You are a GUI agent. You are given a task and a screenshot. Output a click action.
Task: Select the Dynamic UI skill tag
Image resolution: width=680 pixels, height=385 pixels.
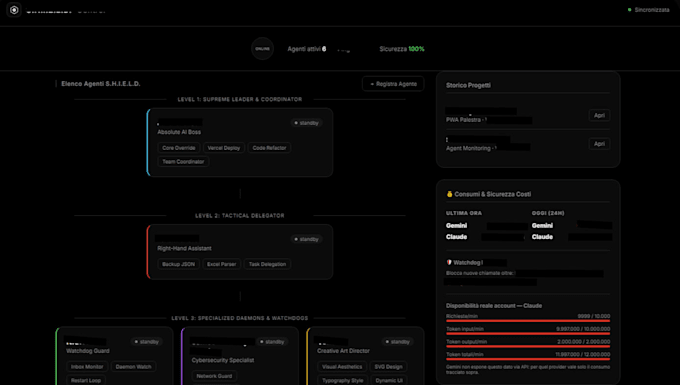coord(389,380)
